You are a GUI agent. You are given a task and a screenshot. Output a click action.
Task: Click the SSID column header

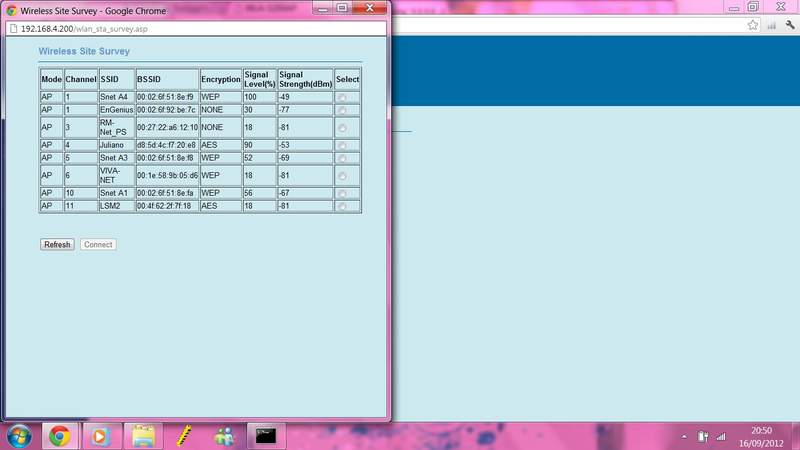(x=117, y=79)
